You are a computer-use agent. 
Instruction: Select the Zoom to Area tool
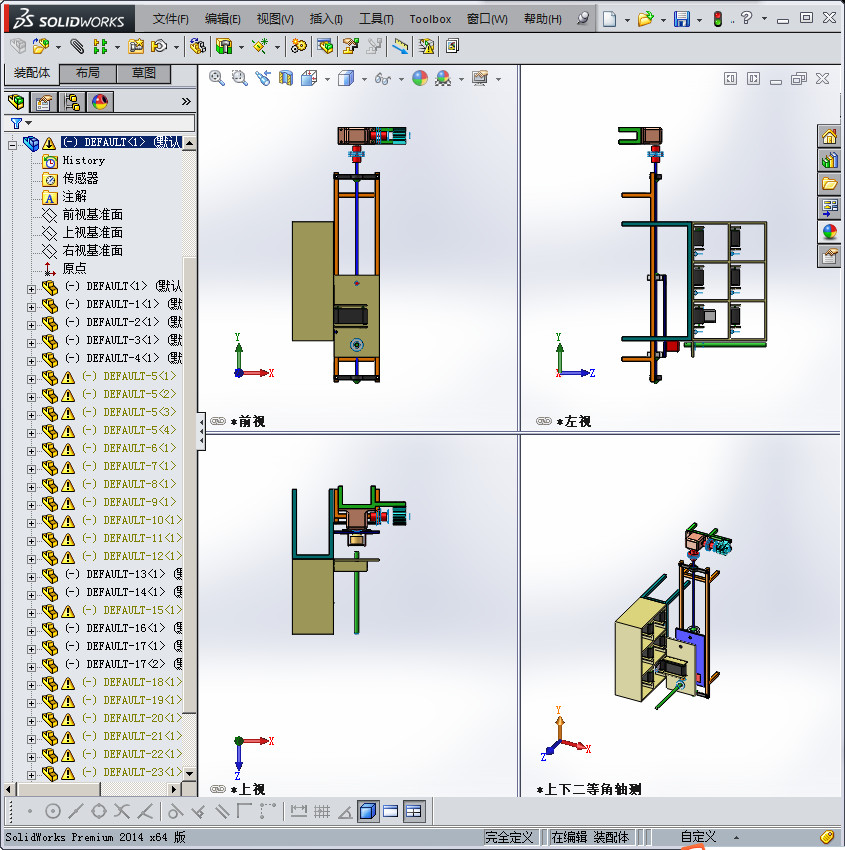point(240,79)
